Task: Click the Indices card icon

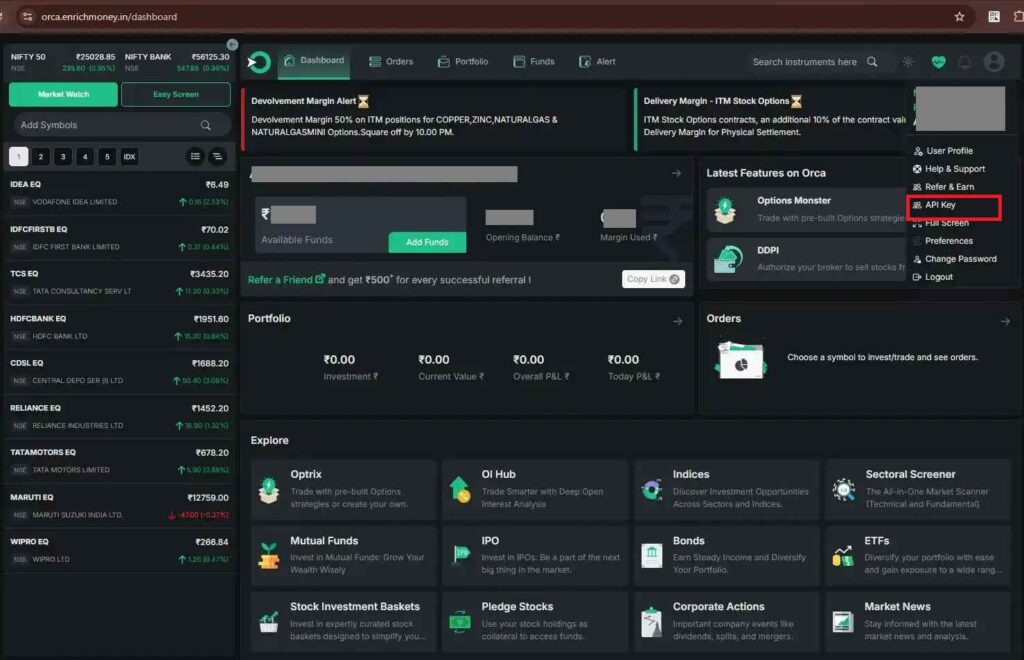Action: tap(652, 490)
